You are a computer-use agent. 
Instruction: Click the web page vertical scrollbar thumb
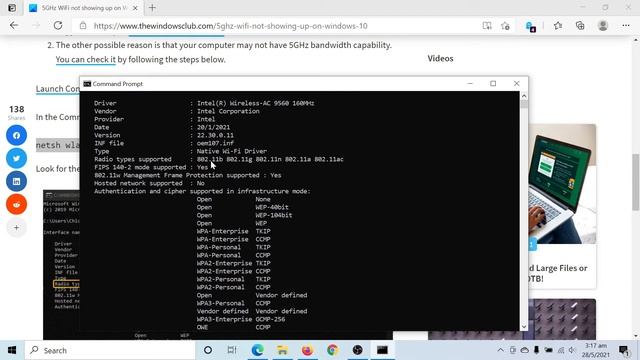tap(636, 182)
